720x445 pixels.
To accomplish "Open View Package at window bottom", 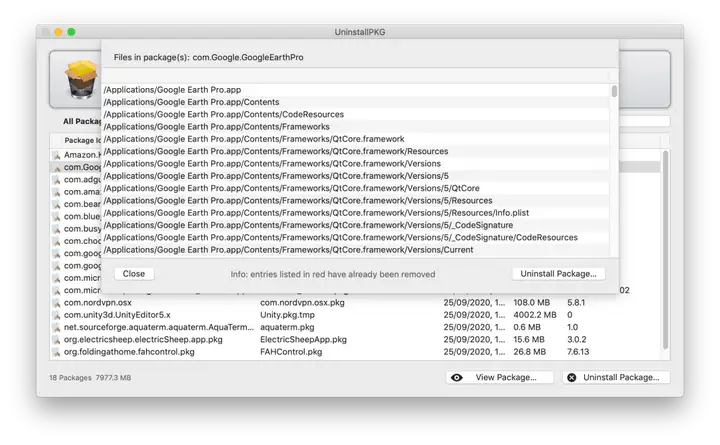I will tap(499, 377).
